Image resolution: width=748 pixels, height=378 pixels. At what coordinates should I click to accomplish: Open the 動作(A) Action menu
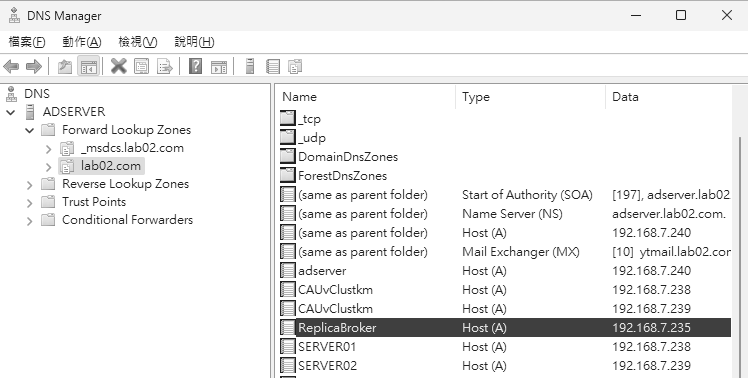[82, 42]
